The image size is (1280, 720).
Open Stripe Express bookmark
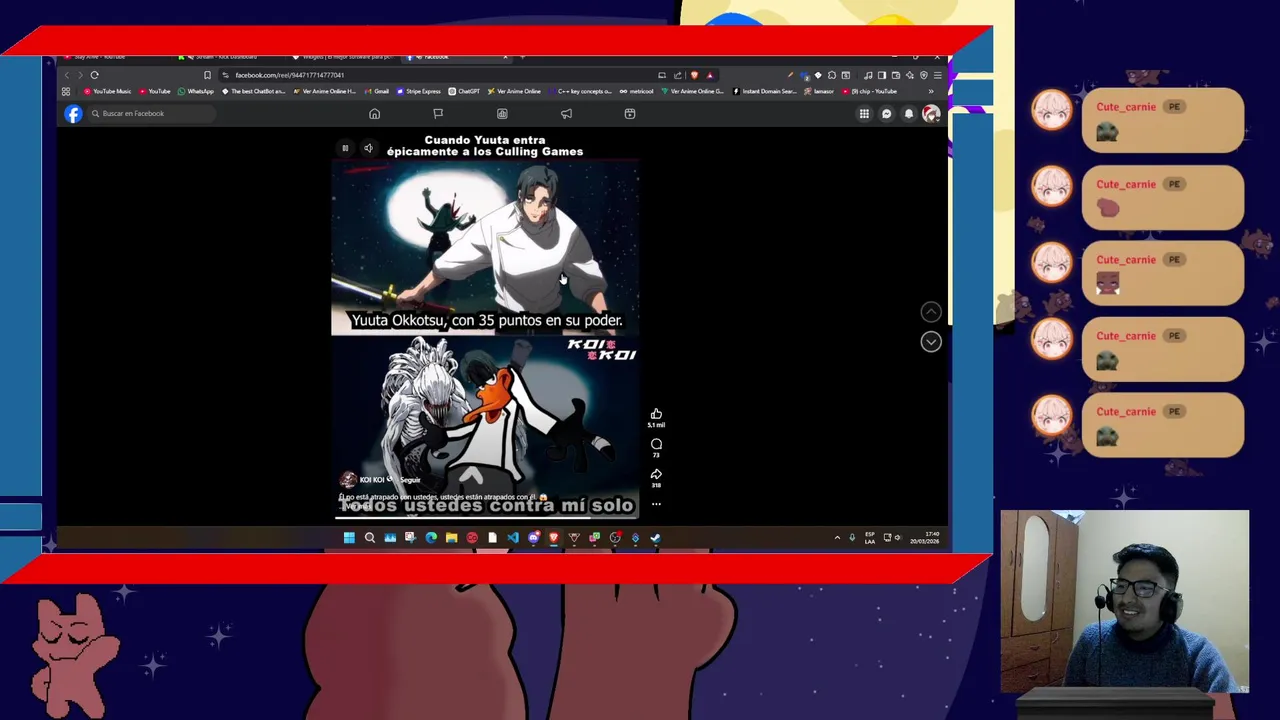coord(419,91)
